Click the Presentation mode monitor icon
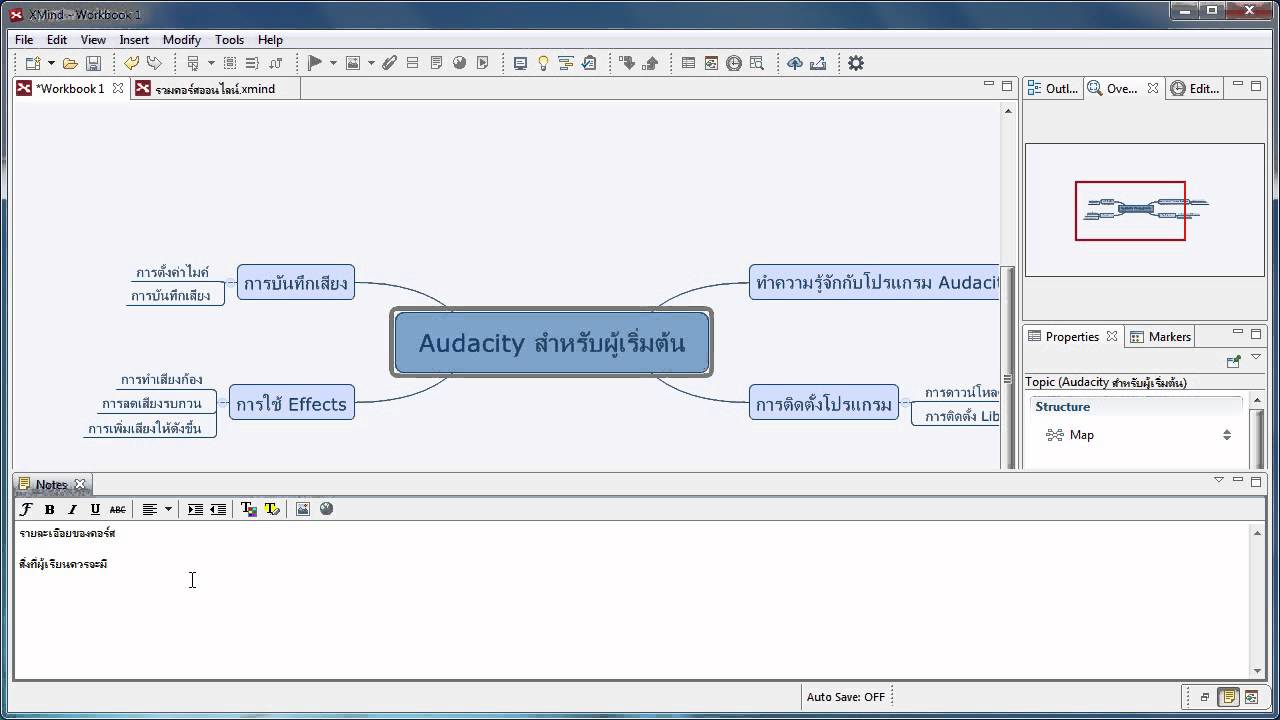The width and height of the screenshot is (1280, 720). pos(520,63)
